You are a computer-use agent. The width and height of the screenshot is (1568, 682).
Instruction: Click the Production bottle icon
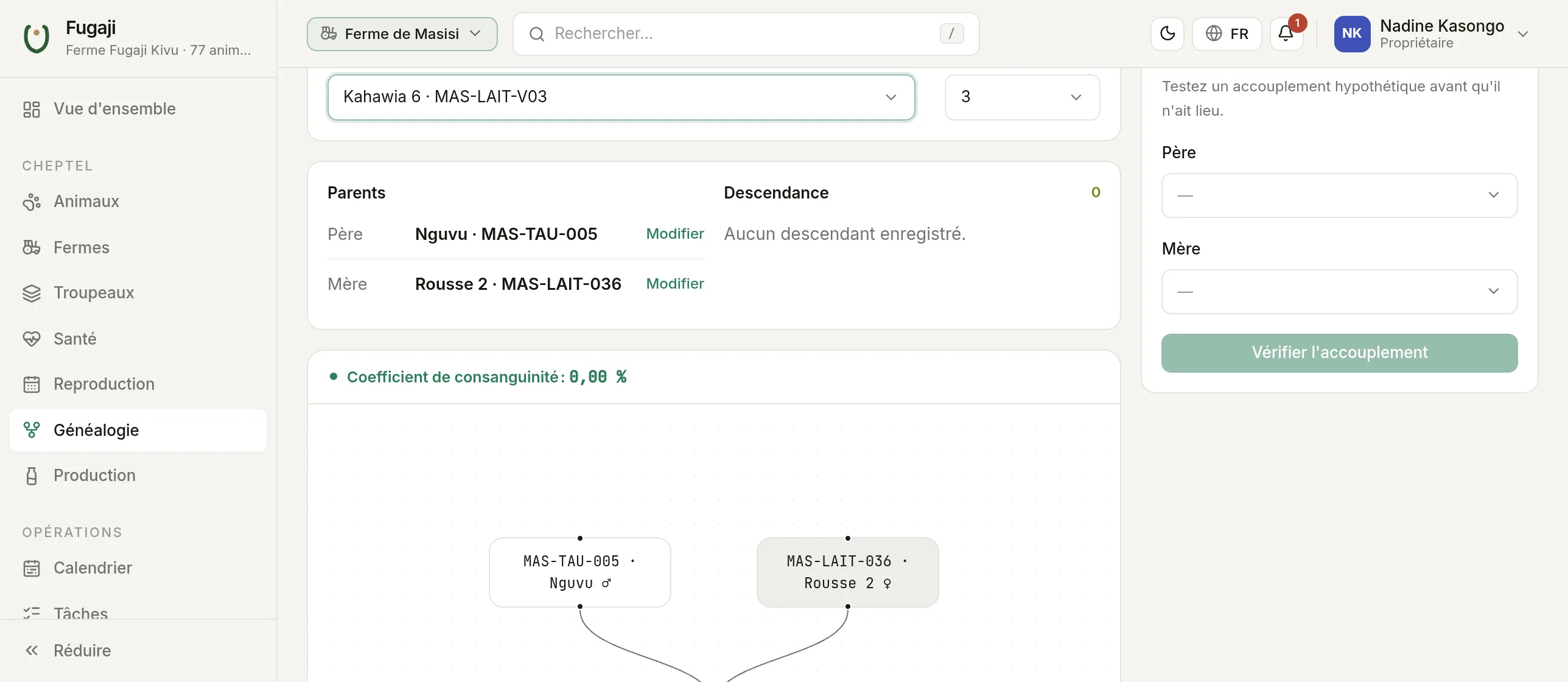point(32,476)
